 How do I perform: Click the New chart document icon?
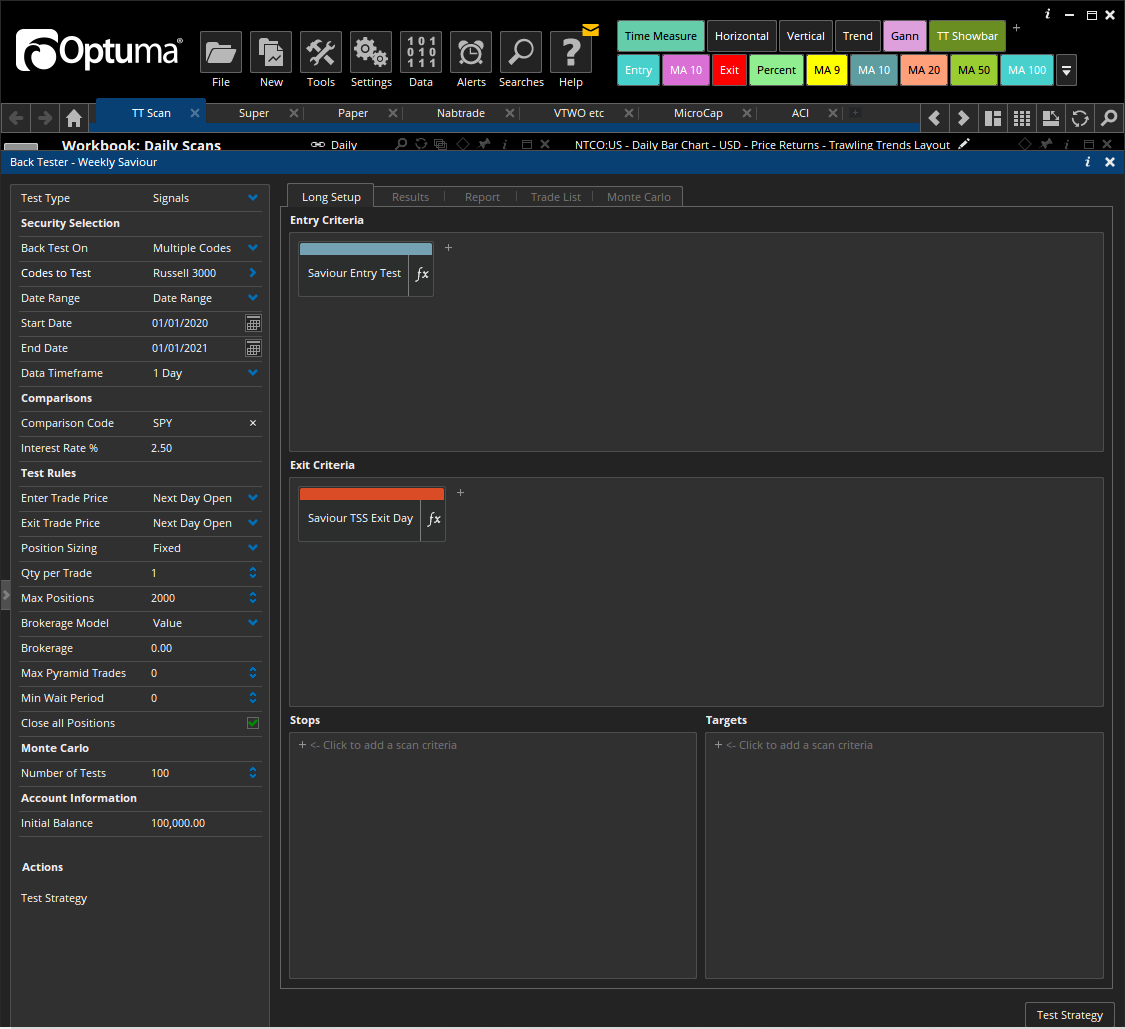point(271,53)
